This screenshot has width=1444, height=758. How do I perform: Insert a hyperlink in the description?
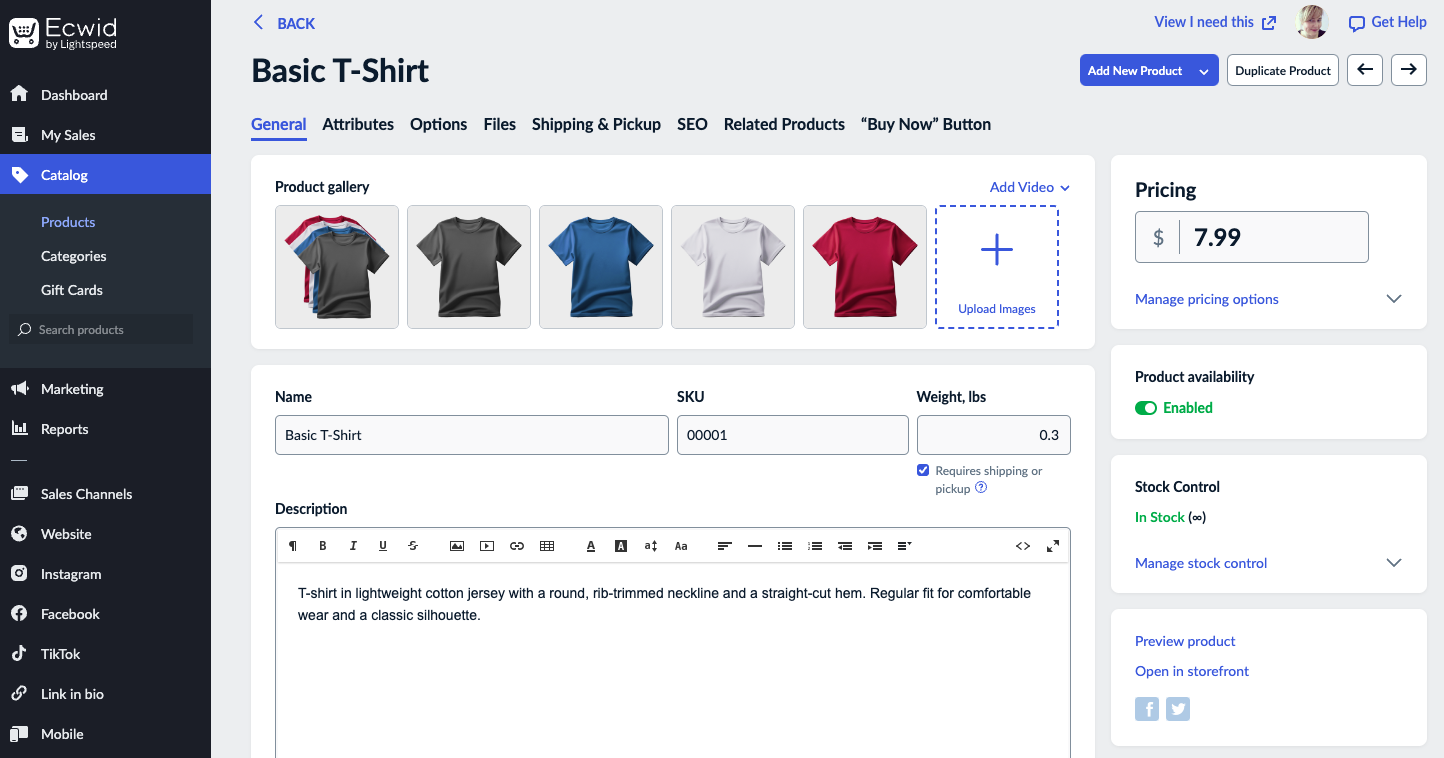517,545
